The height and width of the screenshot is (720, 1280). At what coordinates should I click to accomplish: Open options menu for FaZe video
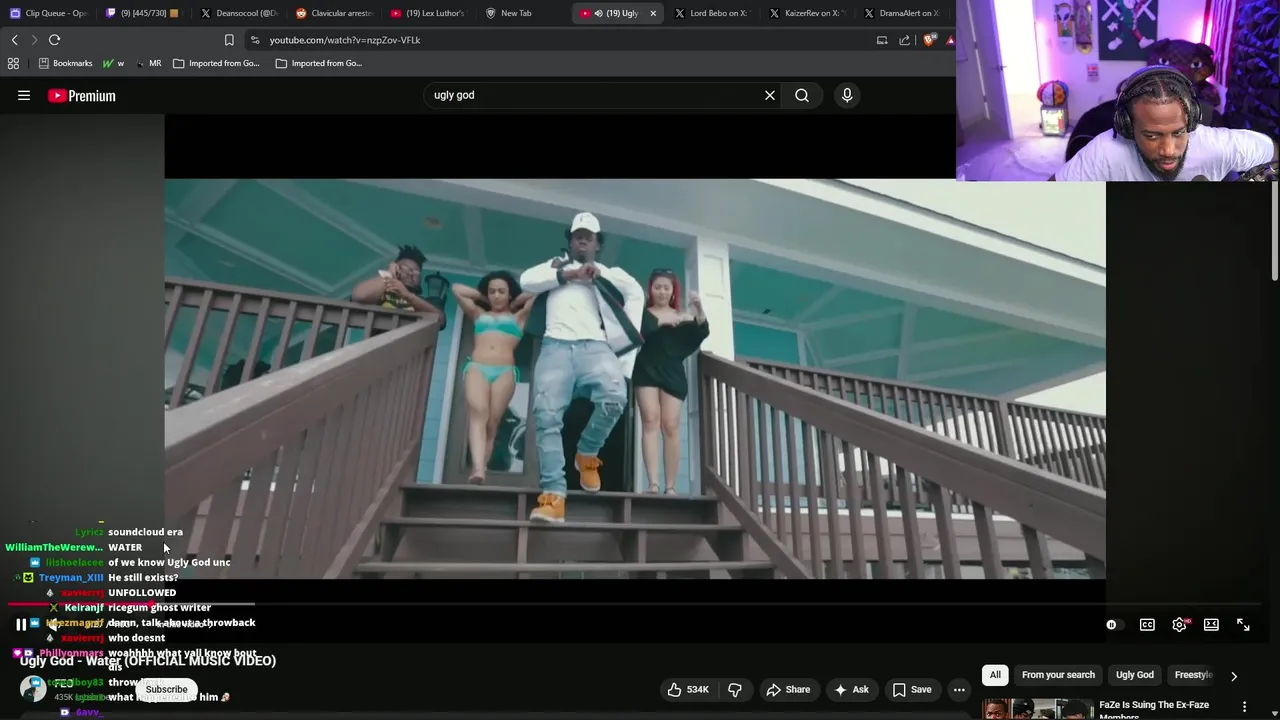coord(1244,707)
